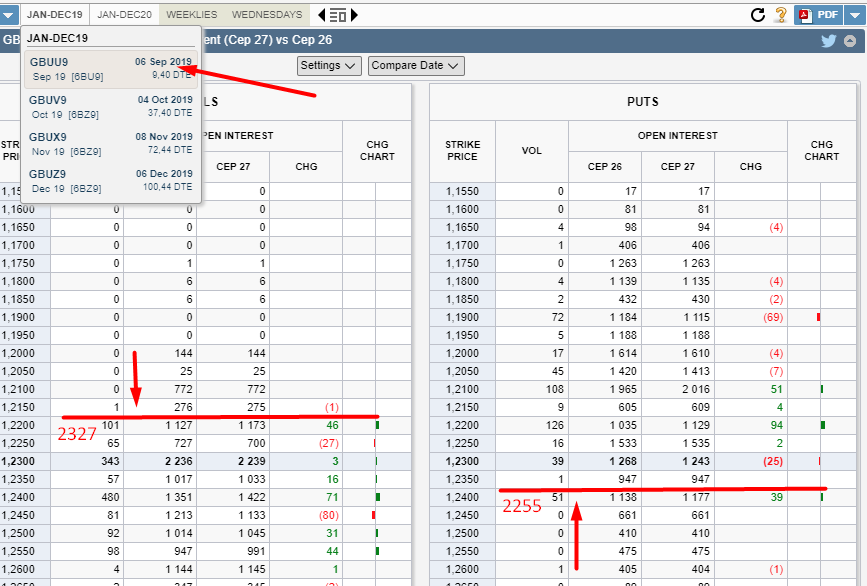Open the top-left blue dropdown arrow
The height and width of the screenshot is (586, 867).
9,15
